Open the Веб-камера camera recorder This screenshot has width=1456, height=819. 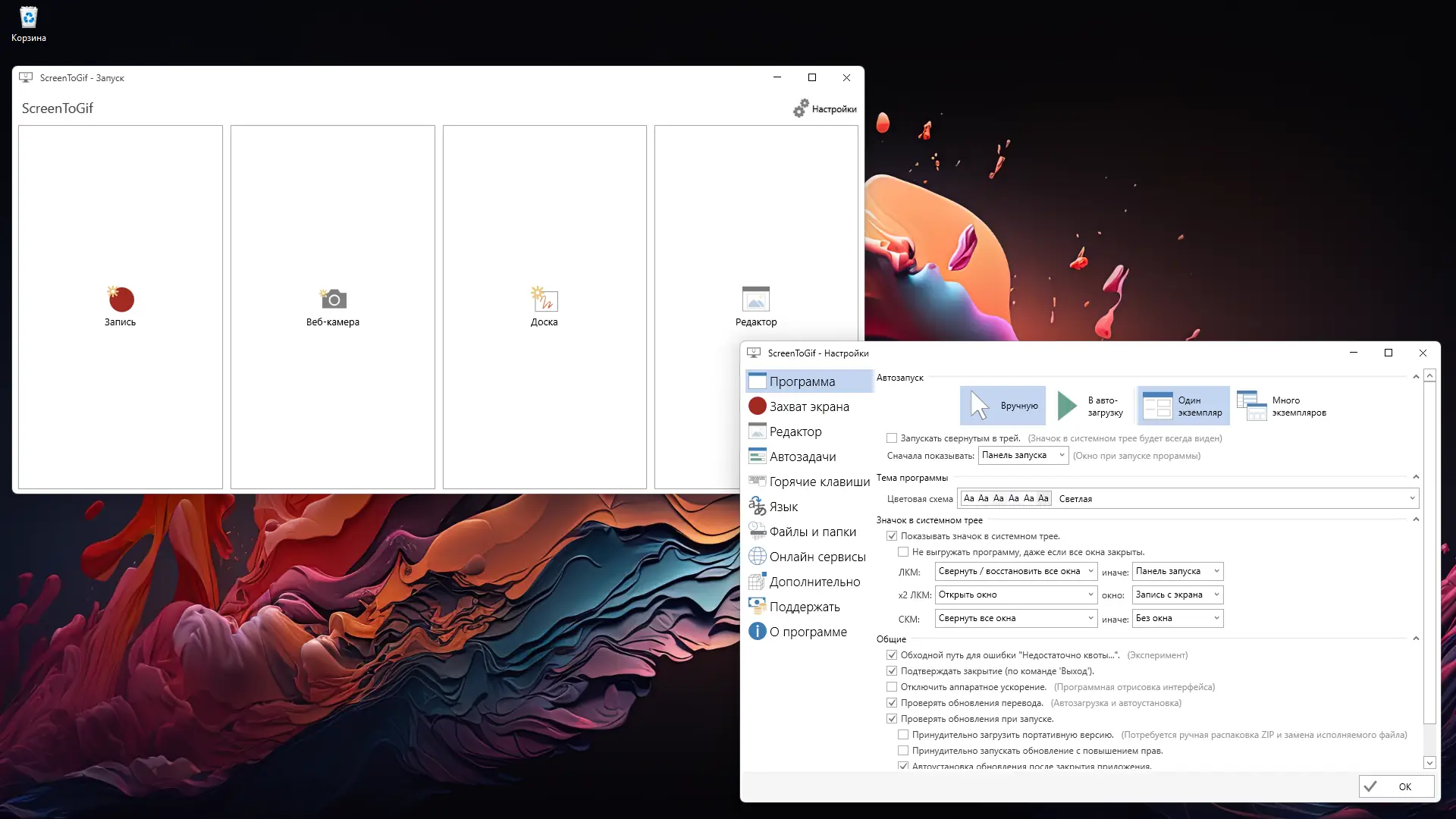coord(333,300)
